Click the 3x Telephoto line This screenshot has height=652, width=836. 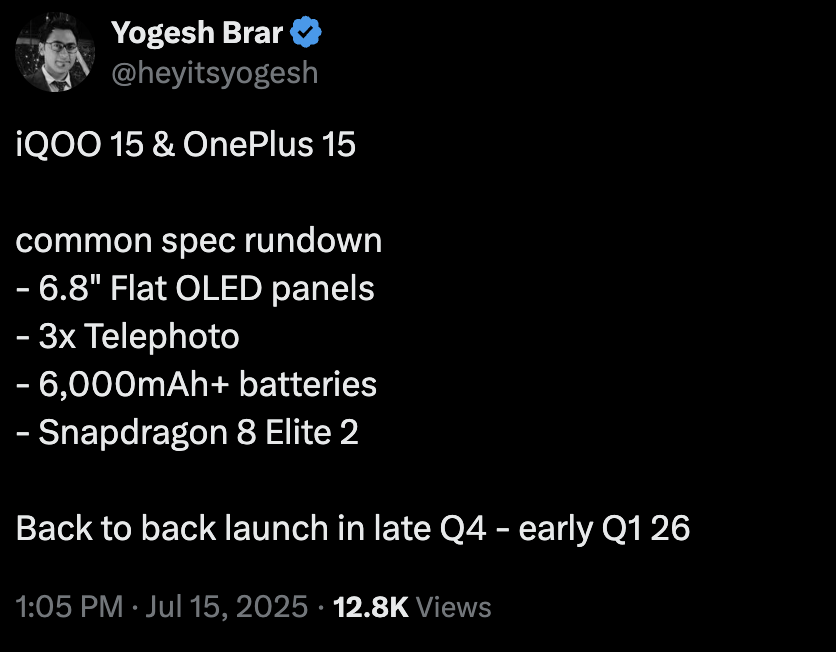coord(128,337)
